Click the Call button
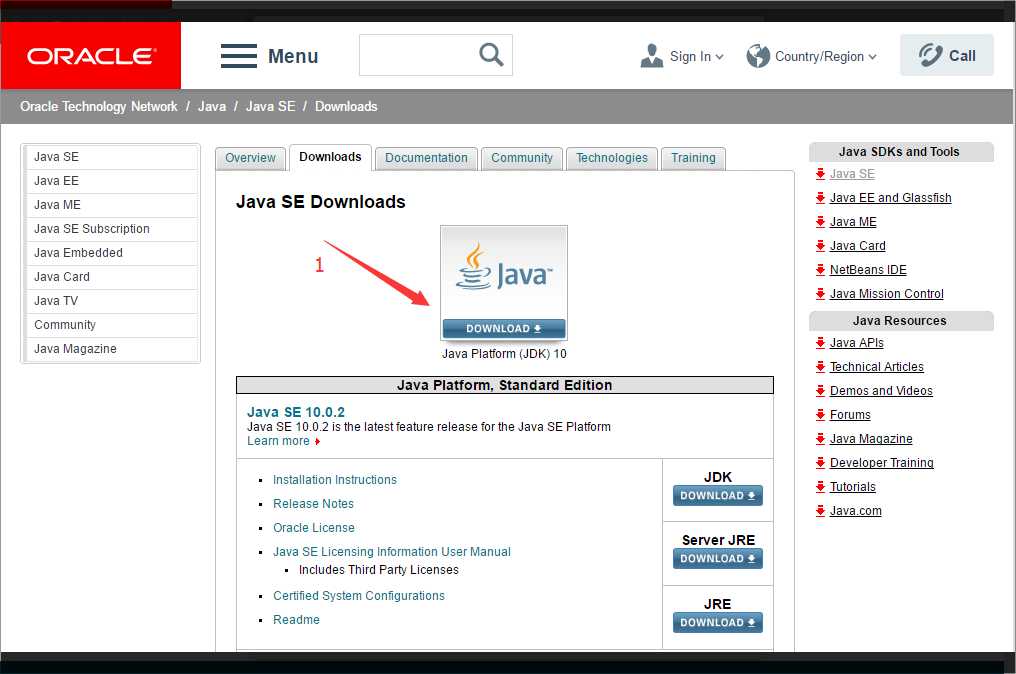Image resolution: width=1016 pixels, height=674 pixels. click(x=947, y=55)
